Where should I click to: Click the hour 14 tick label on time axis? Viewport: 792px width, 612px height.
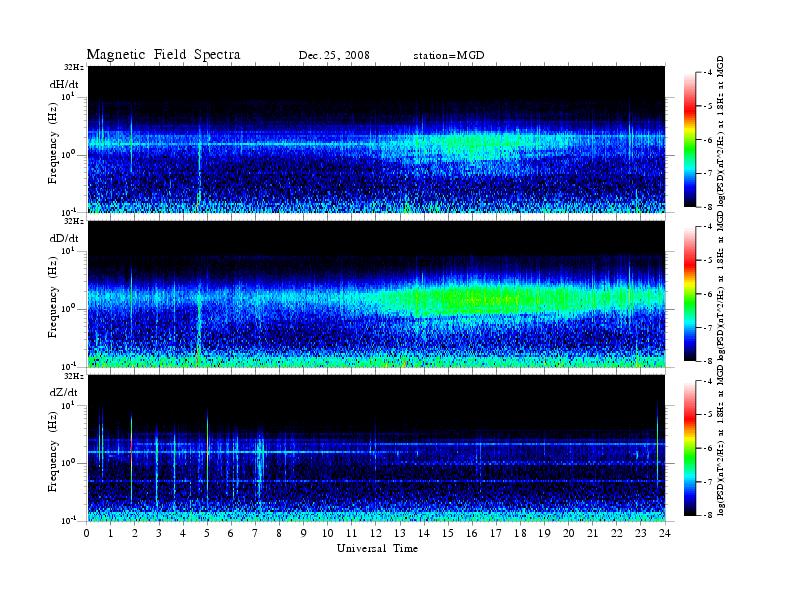(424, 533)
